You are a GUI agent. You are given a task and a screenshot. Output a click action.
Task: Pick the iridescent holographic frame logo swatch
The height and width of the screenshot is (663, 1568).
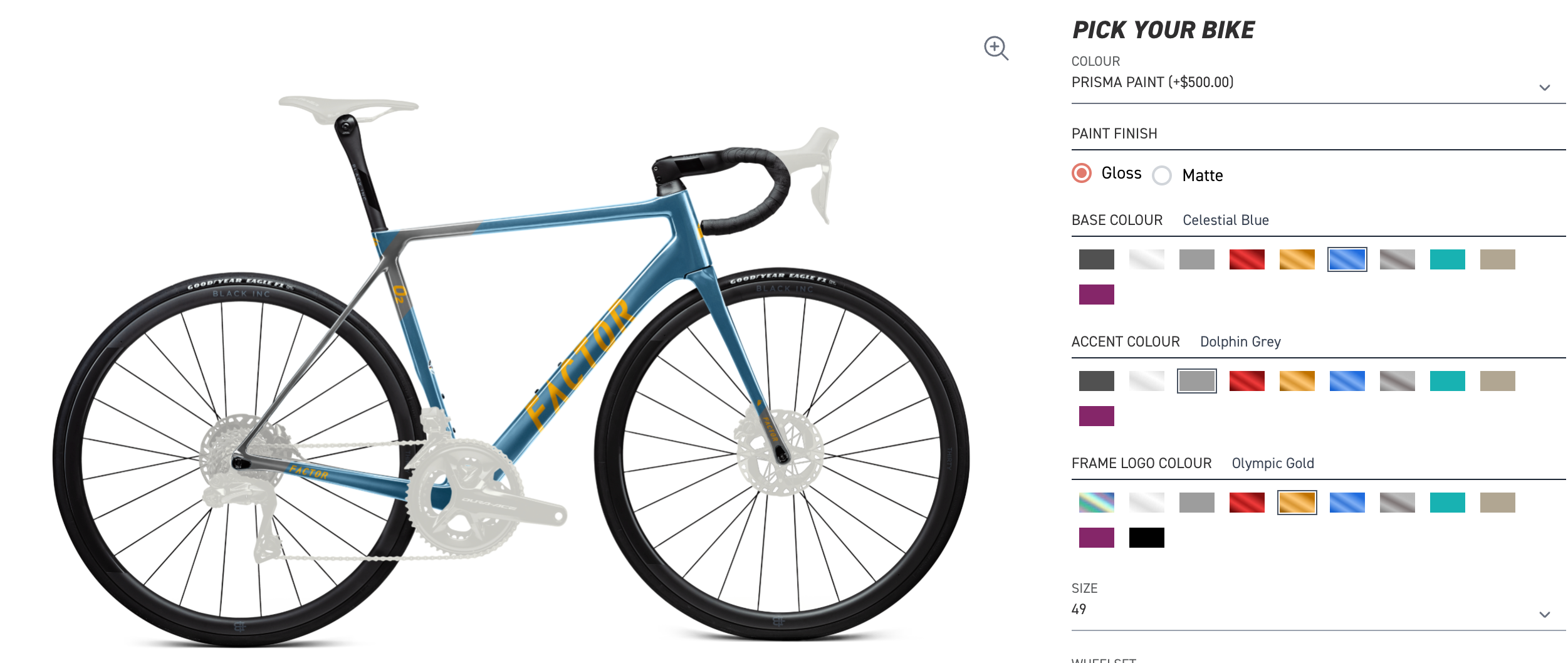pos(1096,503)
